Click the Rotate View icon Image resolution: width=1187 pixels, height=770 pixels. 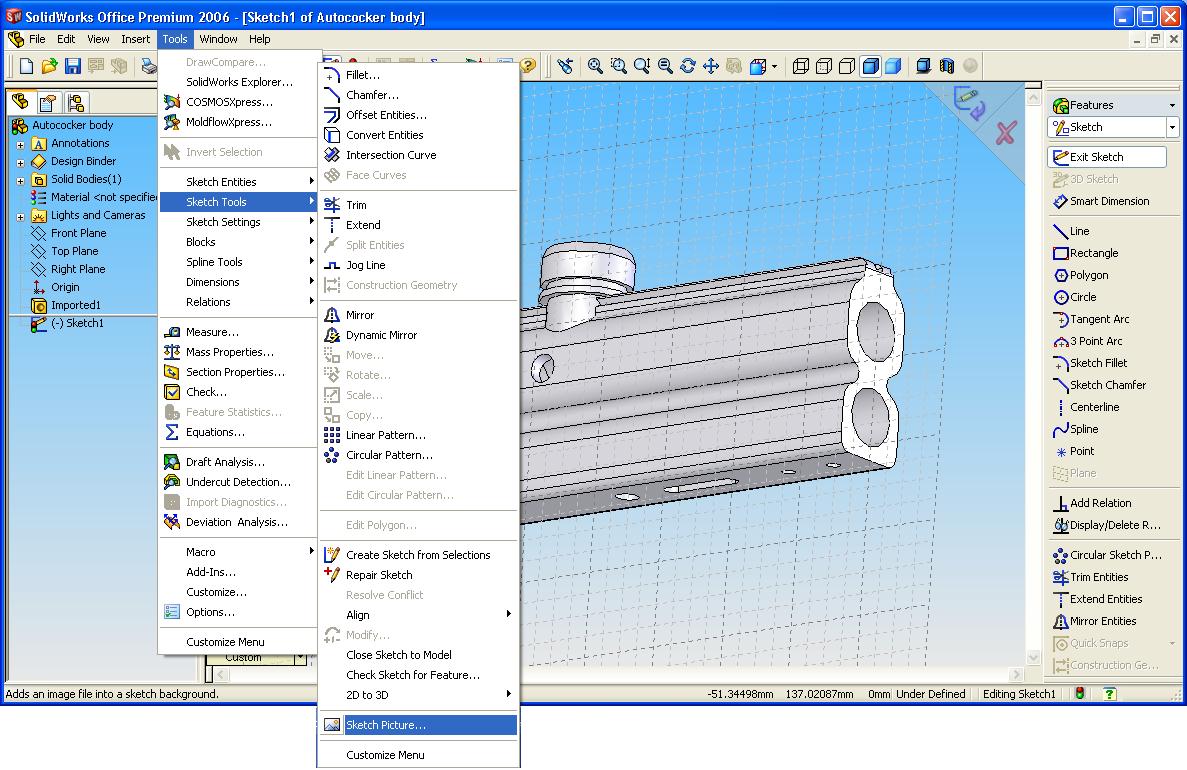click(x=687, y=67)
